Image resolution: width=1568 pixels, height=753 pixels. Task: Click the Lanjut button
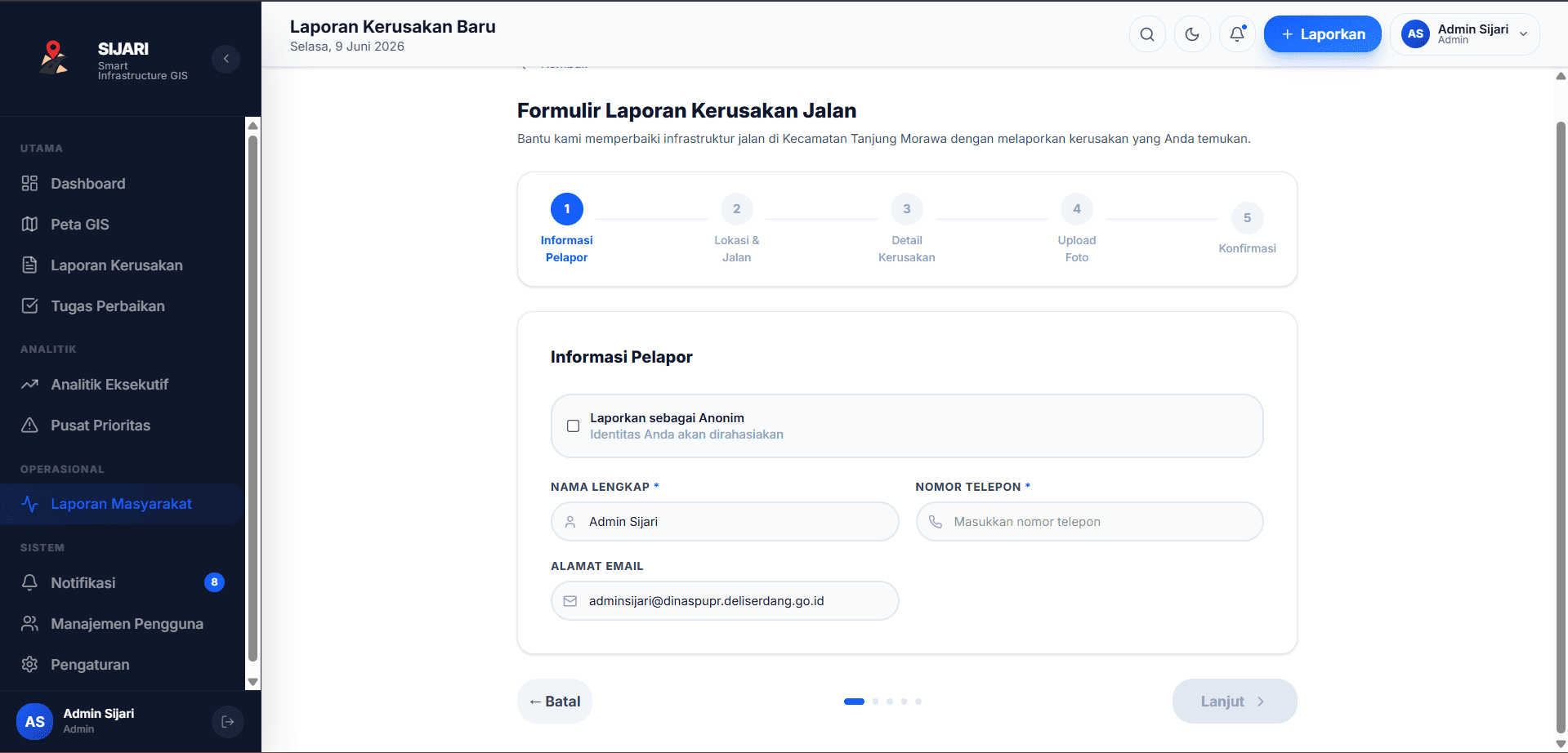[x=1234, y=702]
